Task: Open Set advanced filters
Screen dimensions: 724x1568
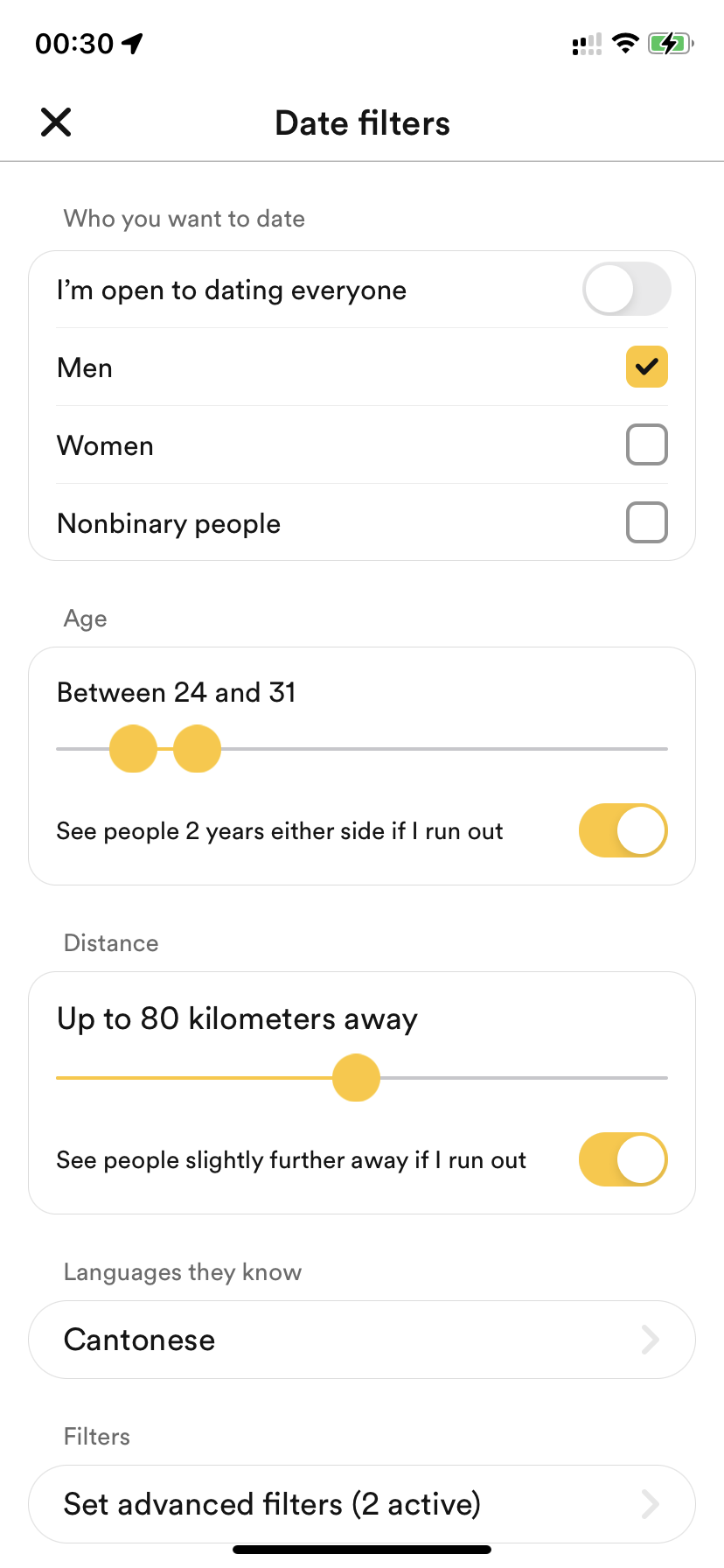Action: pyautogui.click(x=350, y=1504)
